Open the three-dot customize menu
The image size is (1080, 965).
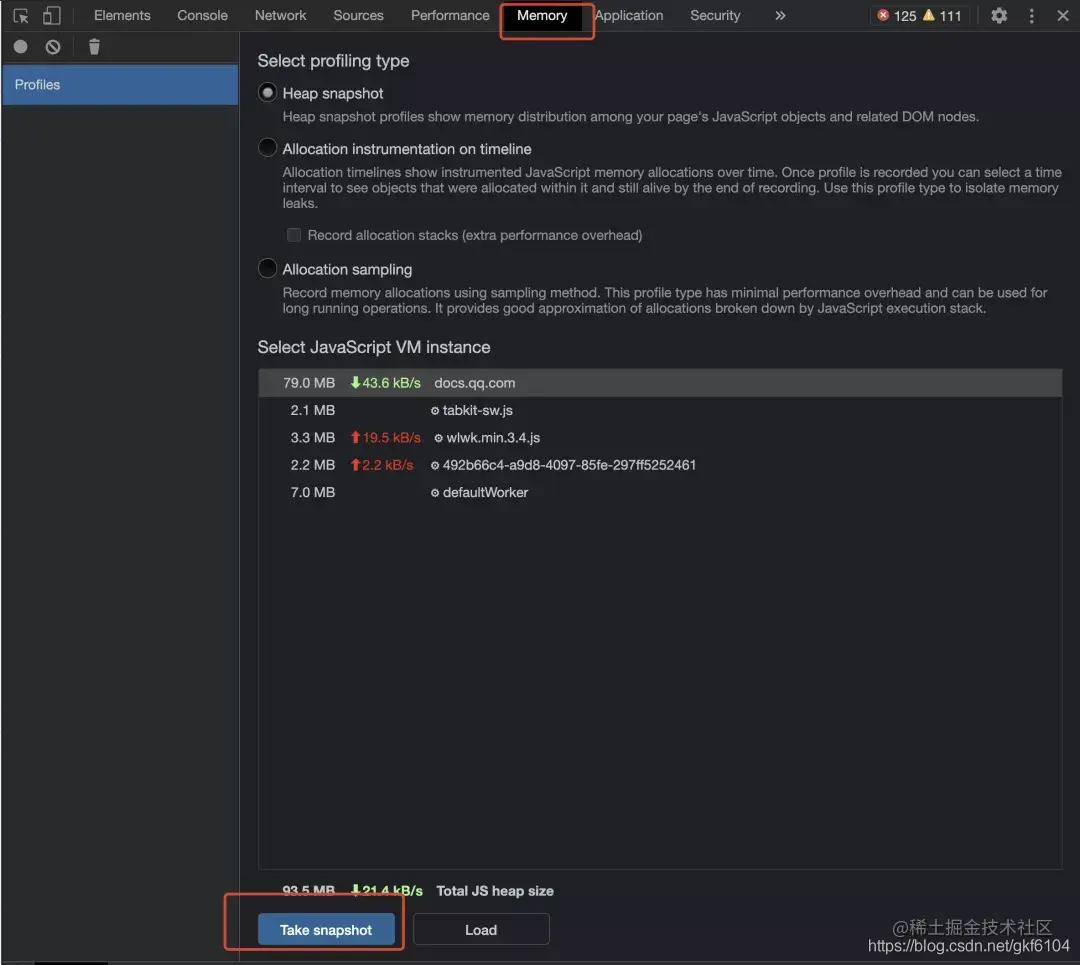pos(1031,15)
